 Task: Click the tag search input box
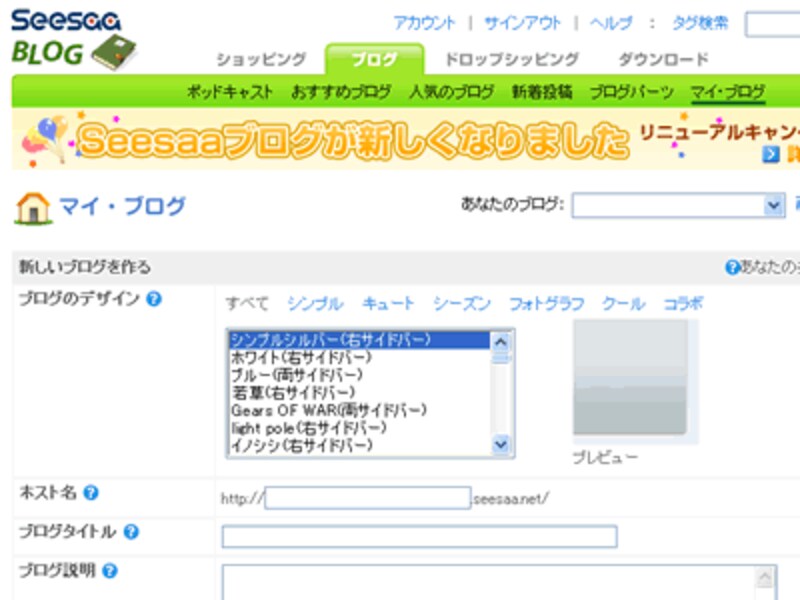tap(772, 24)
